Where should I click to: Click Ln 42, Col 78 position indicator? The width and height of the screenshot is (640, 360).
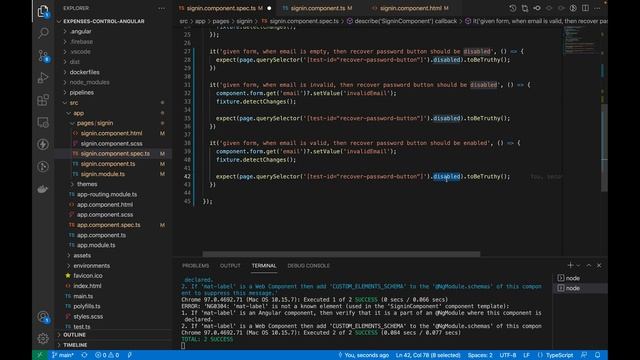tap(428, 355)
